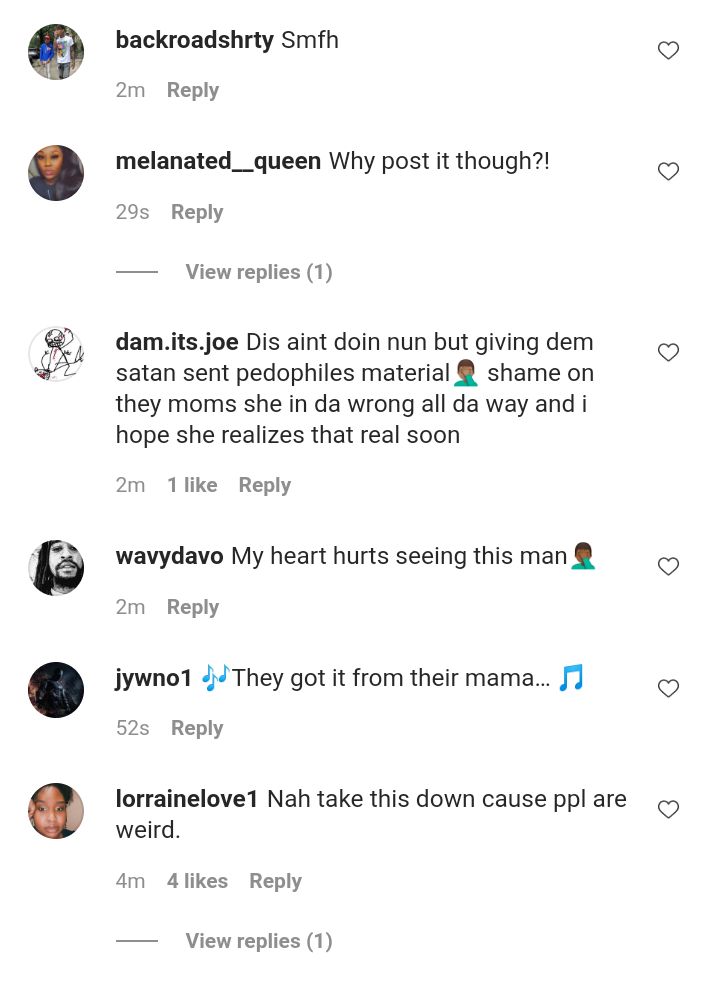This screenshot has width=720, height=986.
Task: Like backroadshrty's "Smfh" comment
Action: [x=668, y=51]
